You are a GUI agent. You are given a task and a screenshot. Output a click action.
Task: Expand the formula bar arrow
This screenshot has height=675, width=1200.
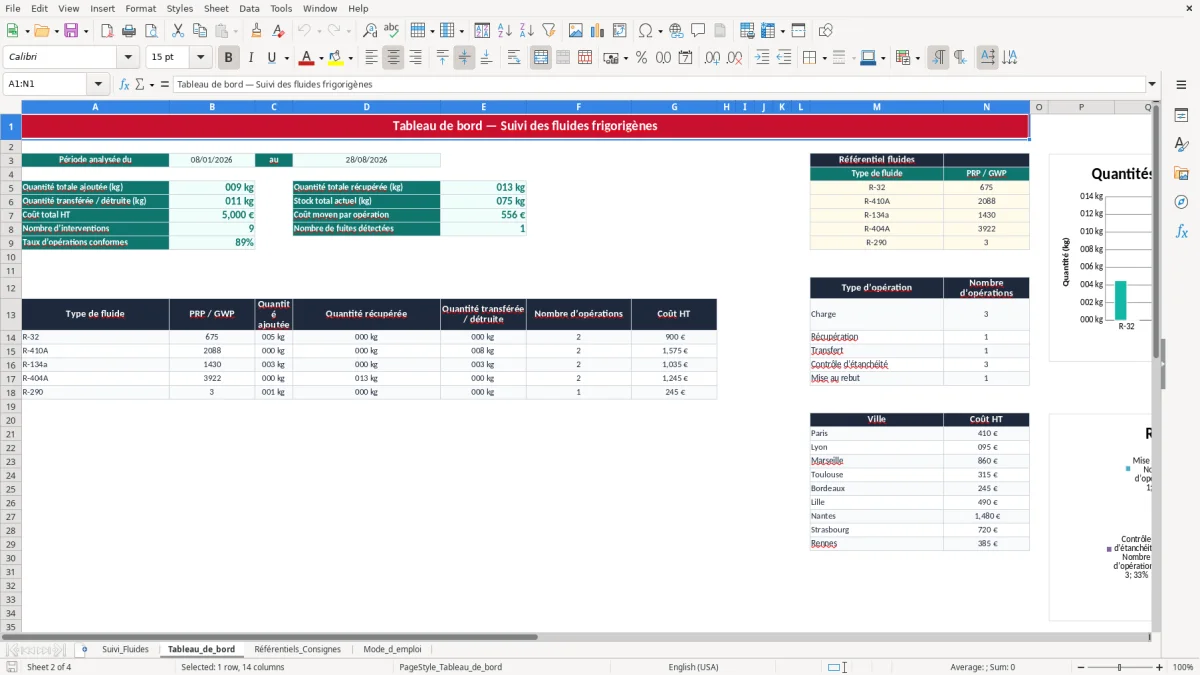(1153, 84)
